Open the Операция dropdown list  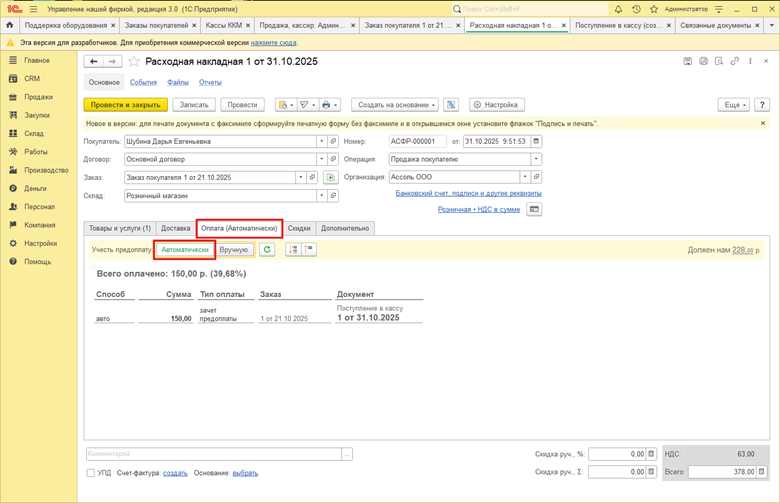click(x=536, y=159)
